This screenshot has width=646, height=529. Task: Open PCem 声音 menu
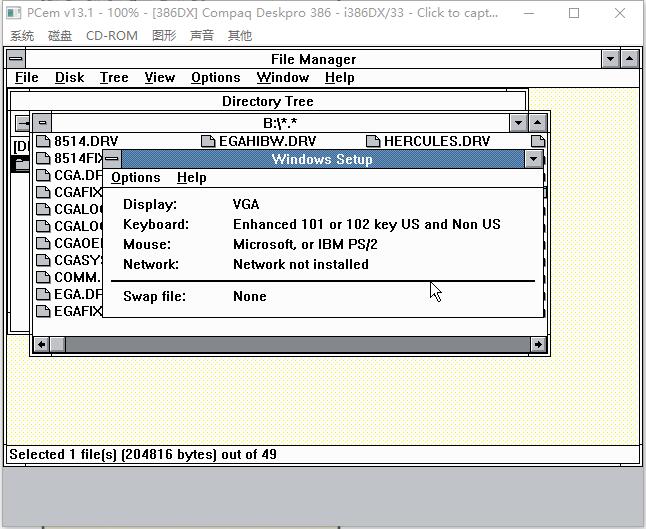202,36
